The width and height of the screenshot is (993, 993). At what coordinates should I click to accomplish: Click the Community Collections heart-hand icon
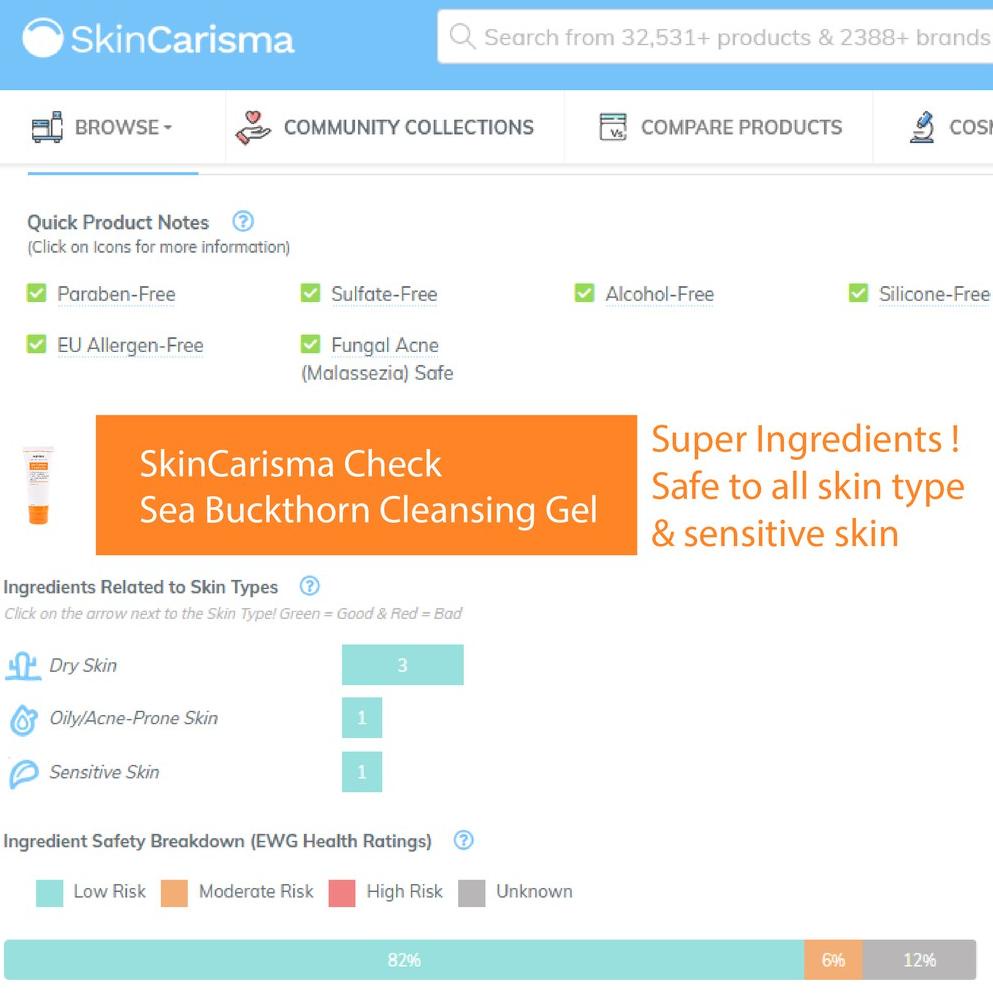[253, 128]
